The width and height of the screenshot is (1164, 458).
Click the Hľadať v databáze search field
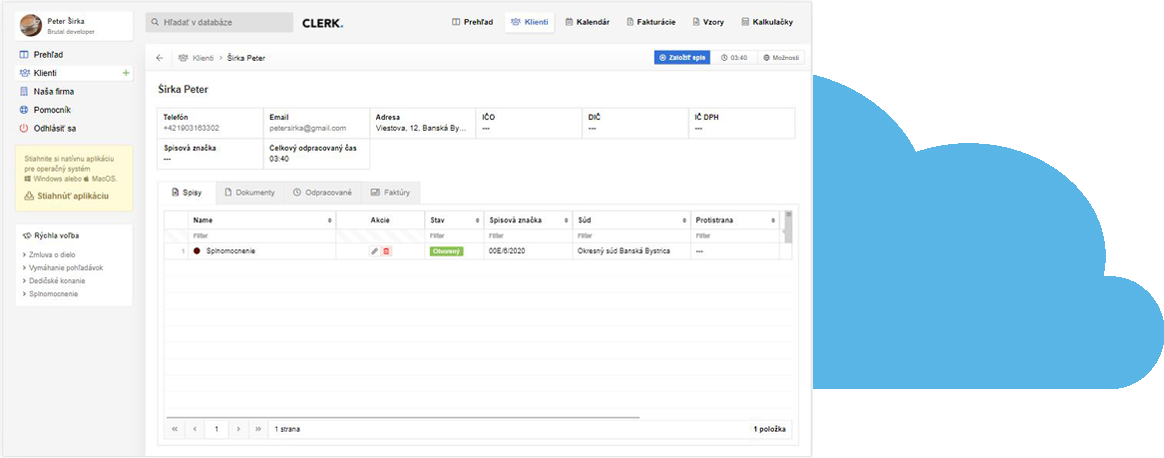click(x=219, y=21)
